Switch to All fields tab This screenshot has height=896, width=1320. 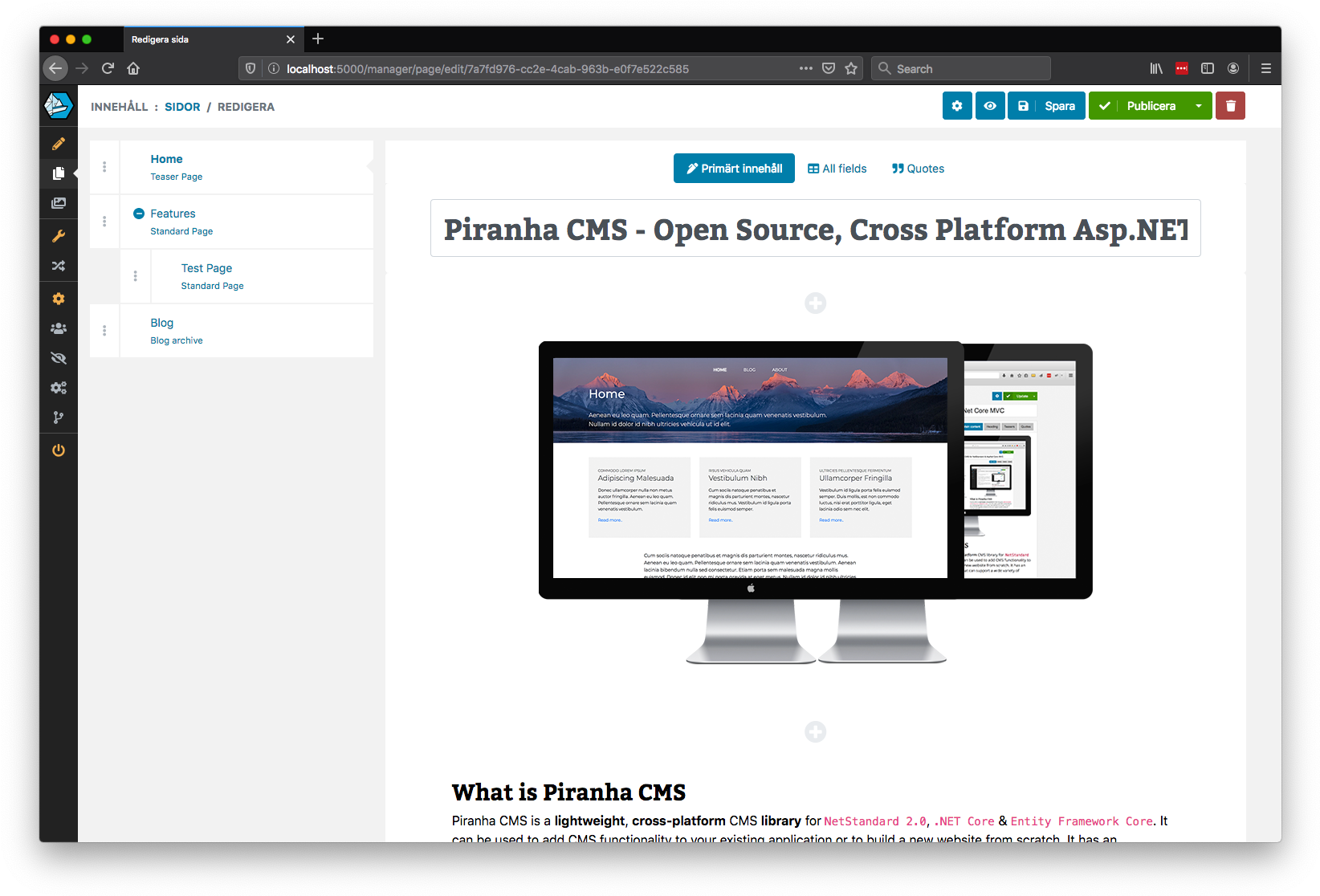pos(837,169)
